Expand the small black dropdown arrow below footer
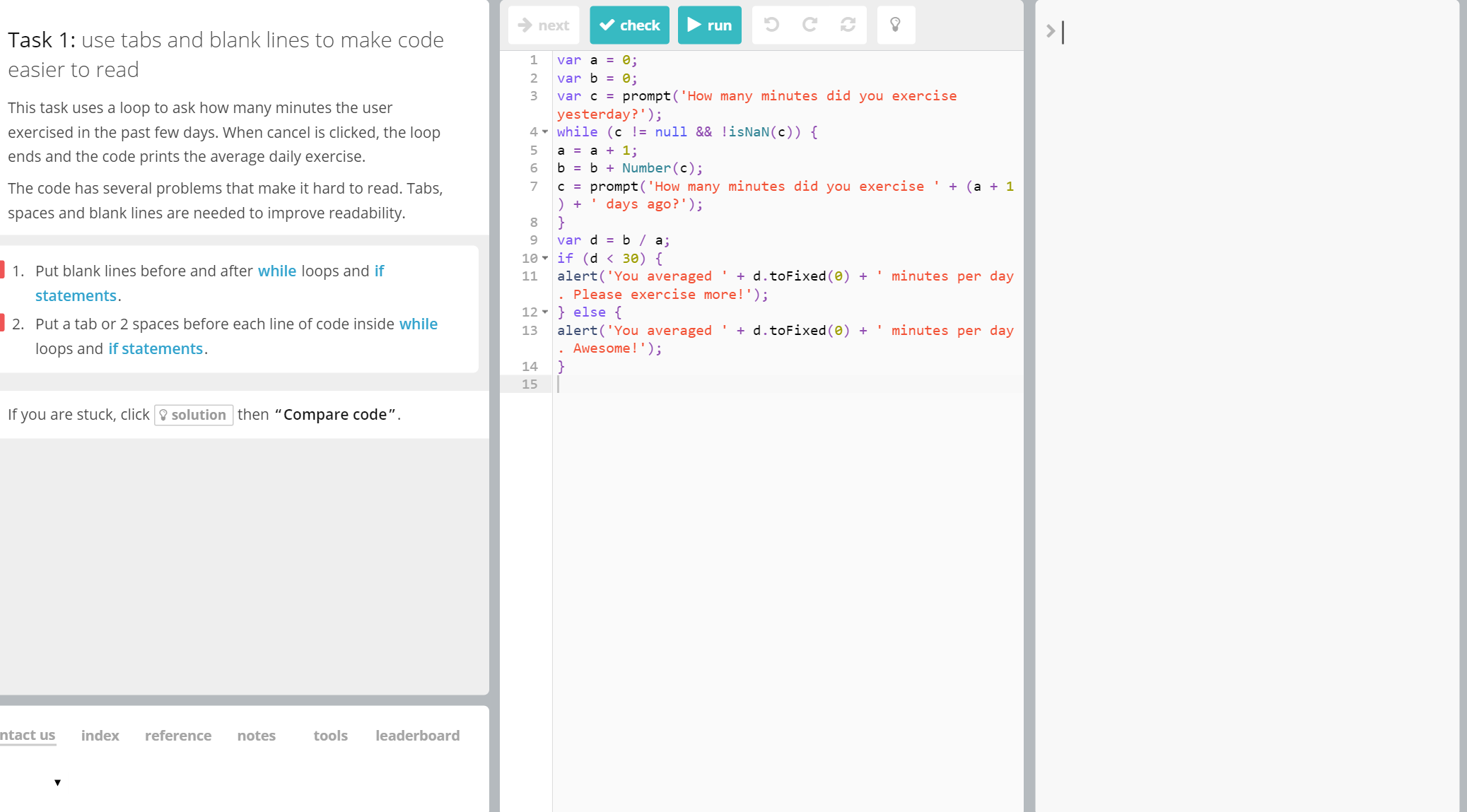The image size is (1467, 812). [x=58, y=782]
